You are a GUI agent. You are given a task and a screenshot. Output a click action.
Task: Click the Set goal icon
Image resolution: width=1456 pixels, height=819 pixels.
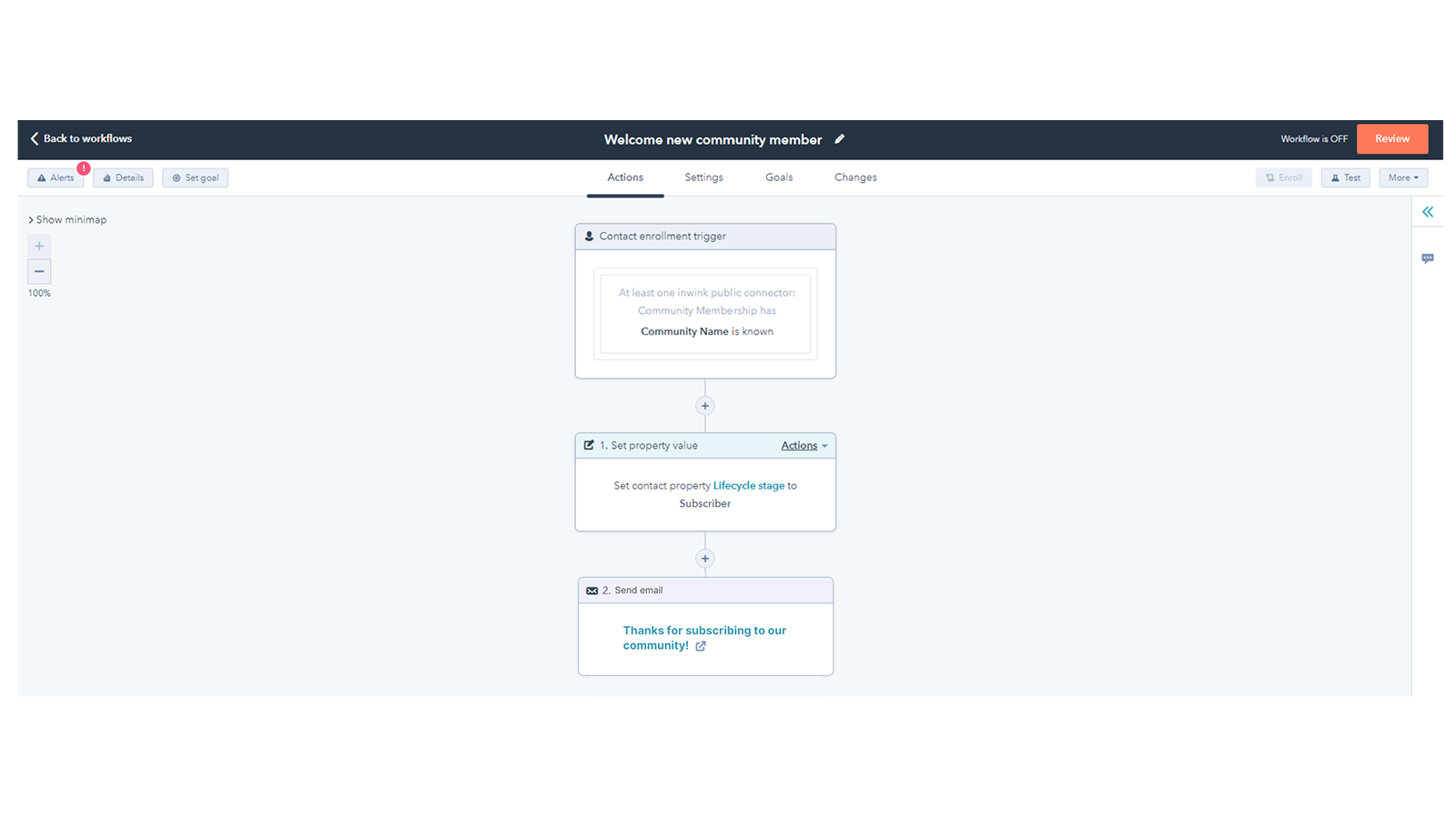[177, 177]
